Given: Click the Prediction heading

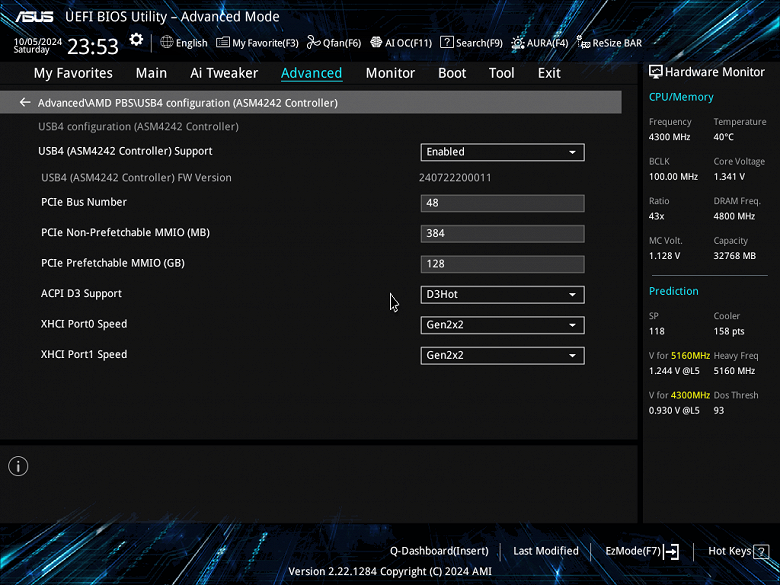Looking at the screenshot, I should click(674, 291).
